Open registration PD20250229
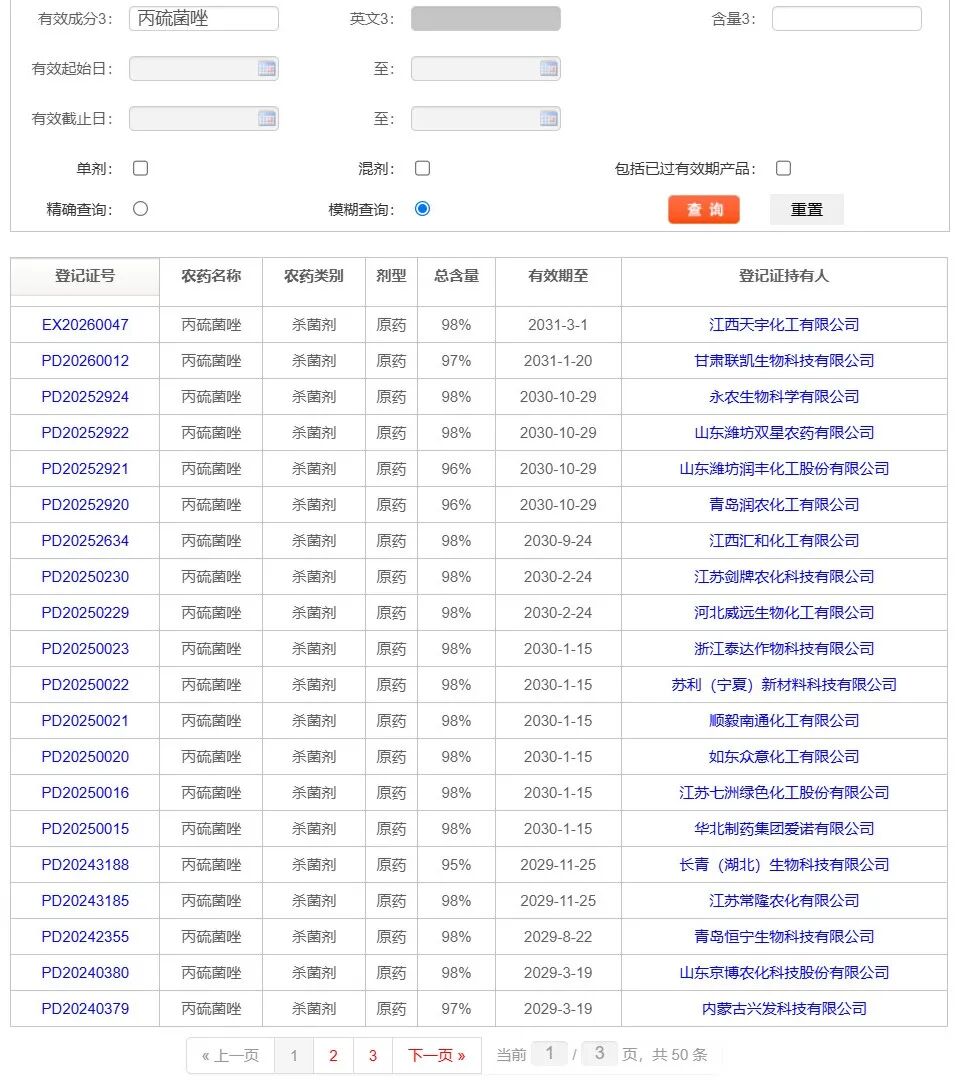Screen dimensions: 969x1085 click(85, 612)
